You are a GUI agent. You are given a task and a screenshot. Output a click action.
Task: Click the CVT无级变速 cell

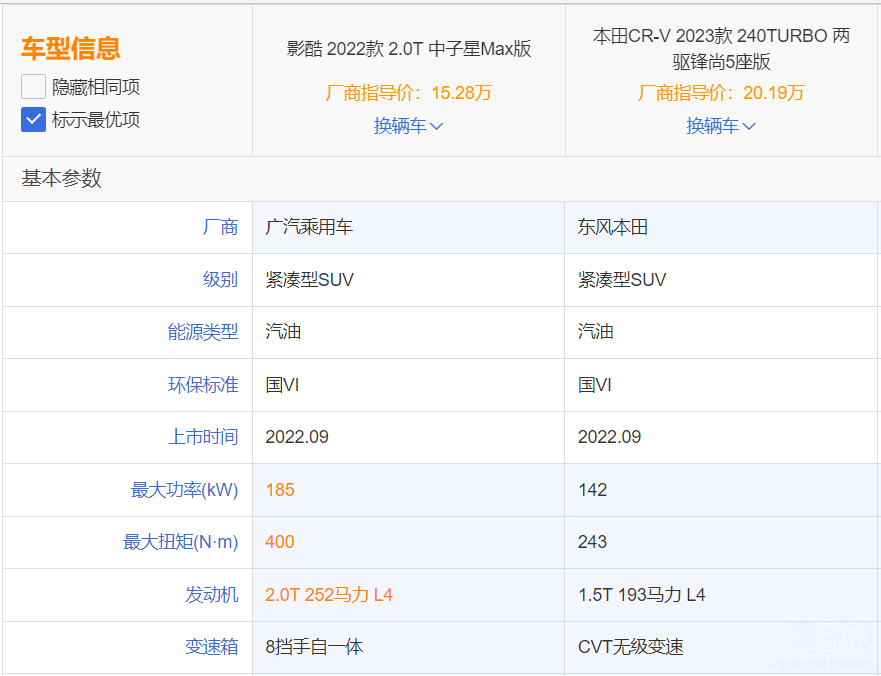point(630,647)
